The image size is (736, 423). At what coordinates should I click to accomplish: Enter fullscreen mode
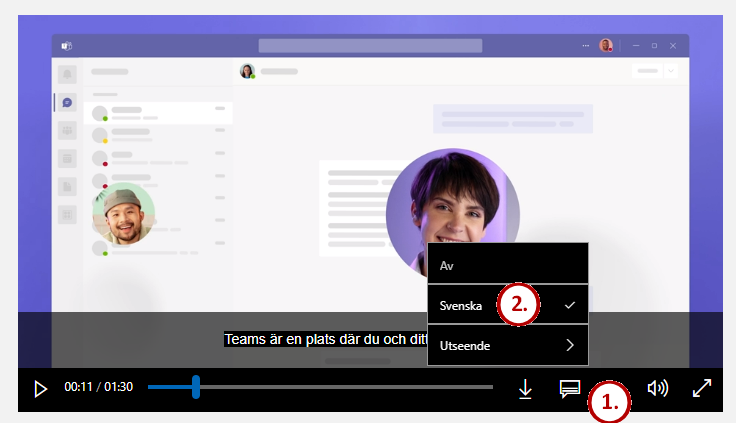[x=702, y=388]
